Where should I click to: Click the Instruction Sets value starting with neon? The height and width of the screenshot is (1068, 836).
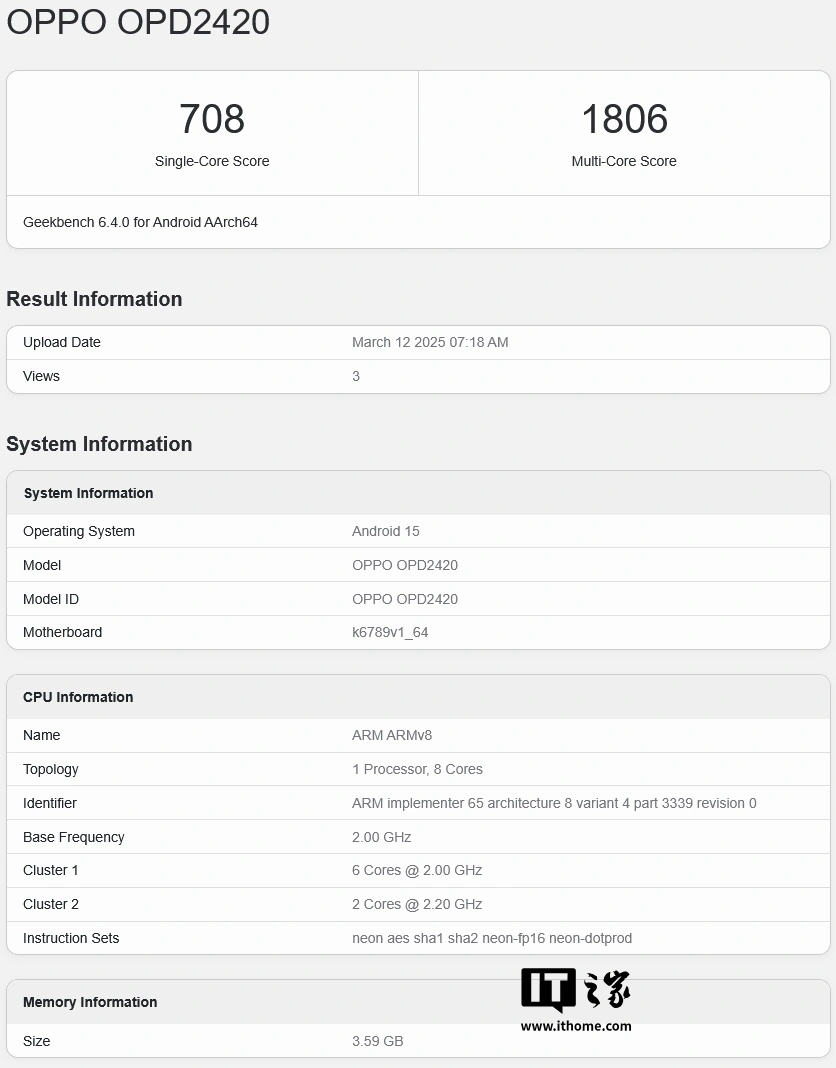[x=492, y=938]
